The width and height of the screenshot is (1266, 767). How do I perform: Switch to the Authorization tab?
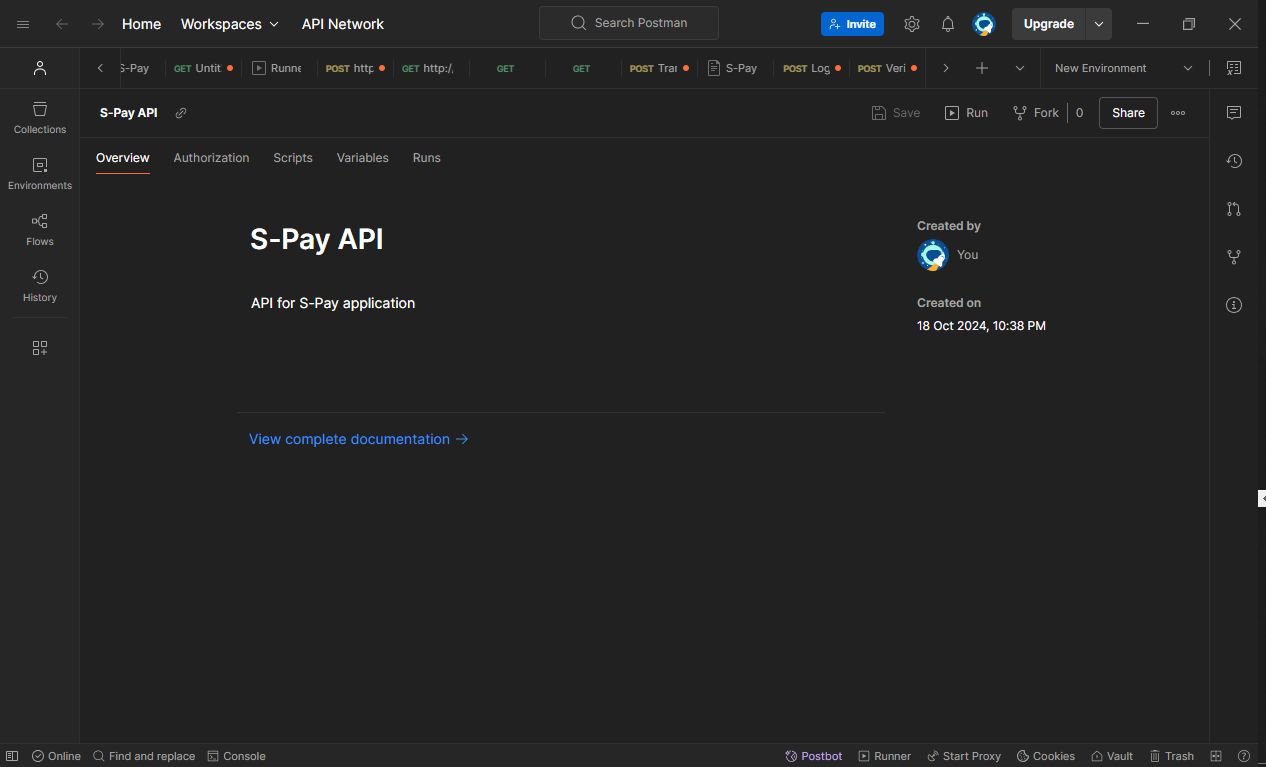[x=211, y=158]
